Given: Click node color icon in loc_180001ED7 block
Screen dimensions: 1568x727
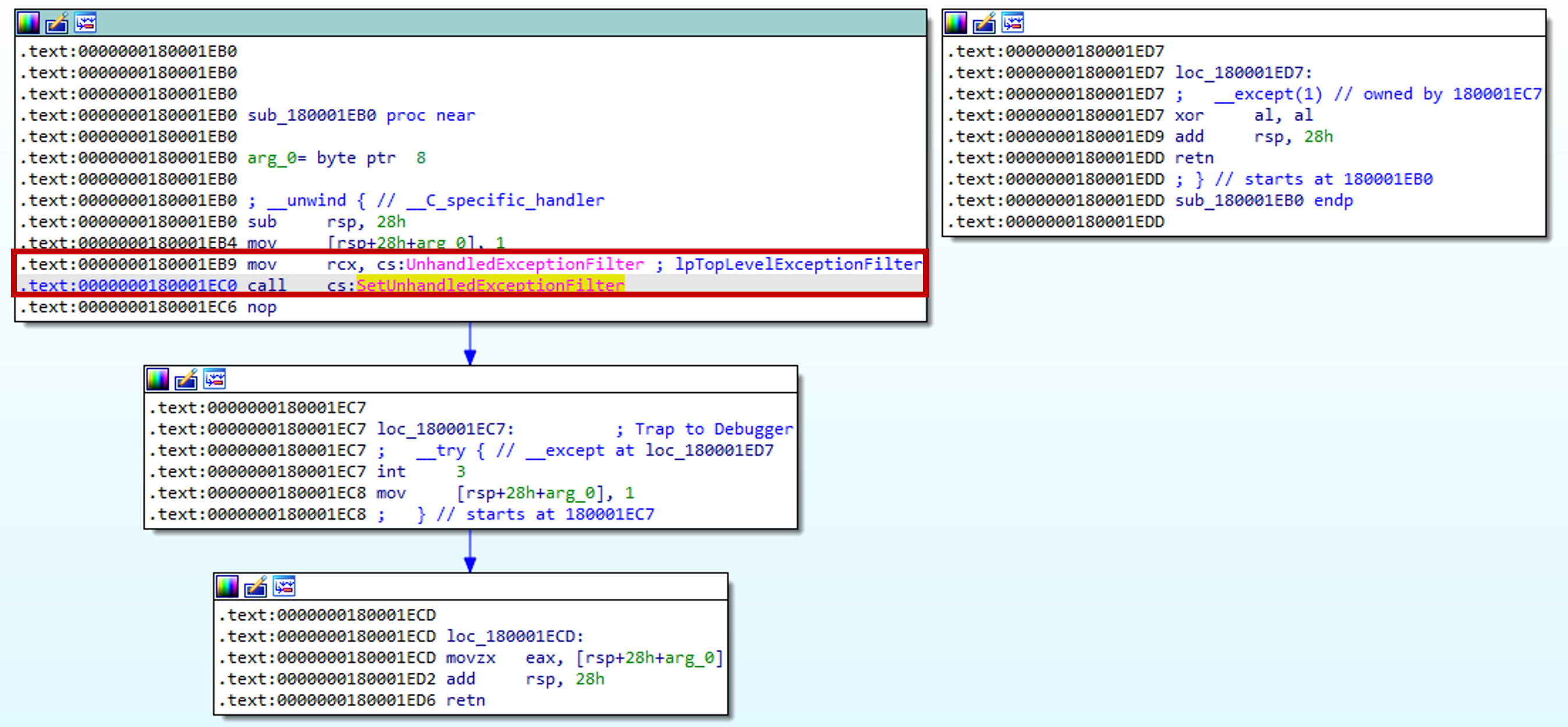Looking at the screenshot, I should click(x=955, y=23).
